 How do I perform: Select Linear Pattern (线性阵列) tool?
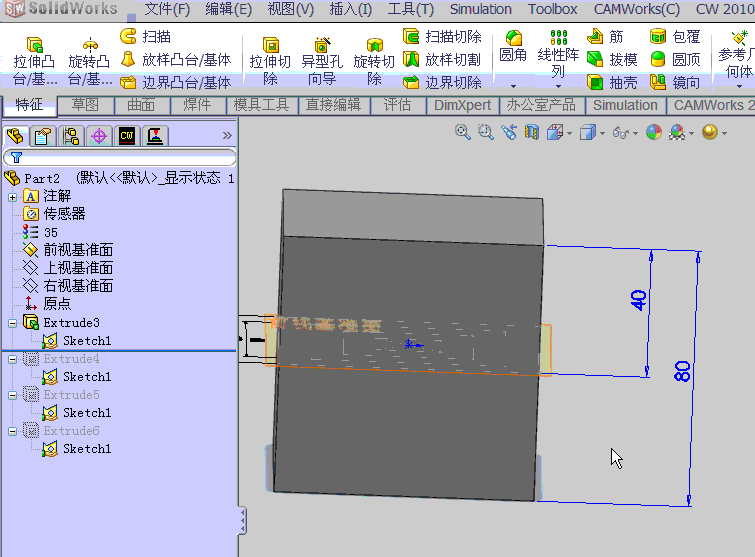(x=558, y=54)
